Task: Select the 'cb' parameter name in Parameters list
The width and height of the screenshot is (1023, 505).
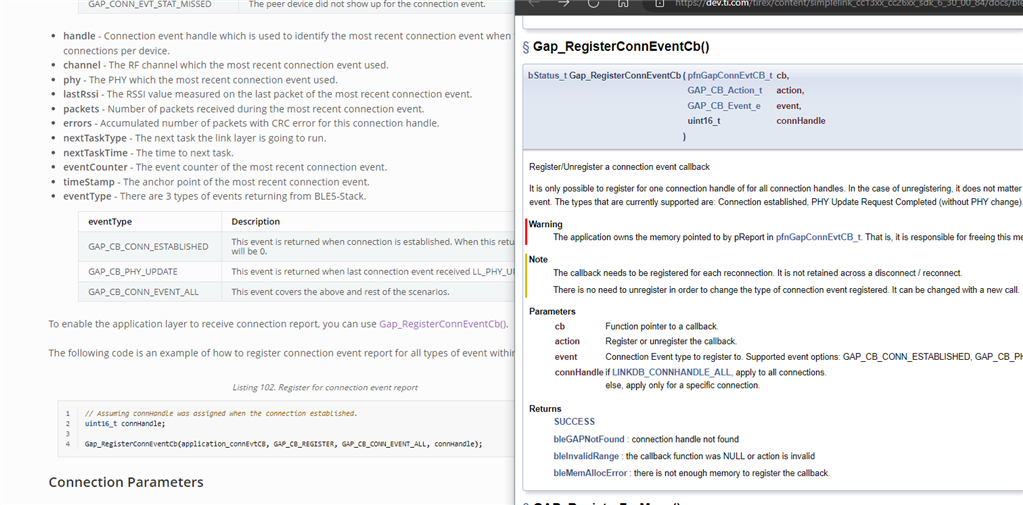Action: (x=560, y=326)
